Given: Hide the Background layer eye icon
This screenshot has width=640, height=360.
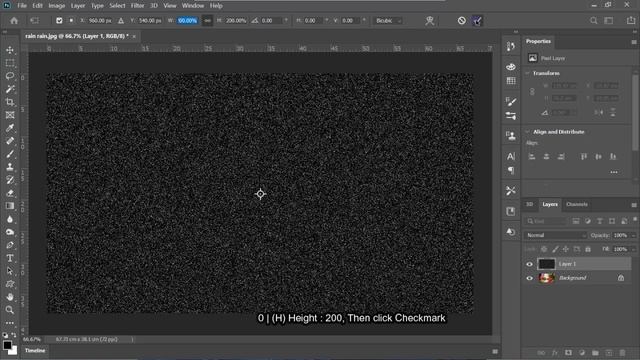Looking at the screenshot, I should [x=529, y=278].
